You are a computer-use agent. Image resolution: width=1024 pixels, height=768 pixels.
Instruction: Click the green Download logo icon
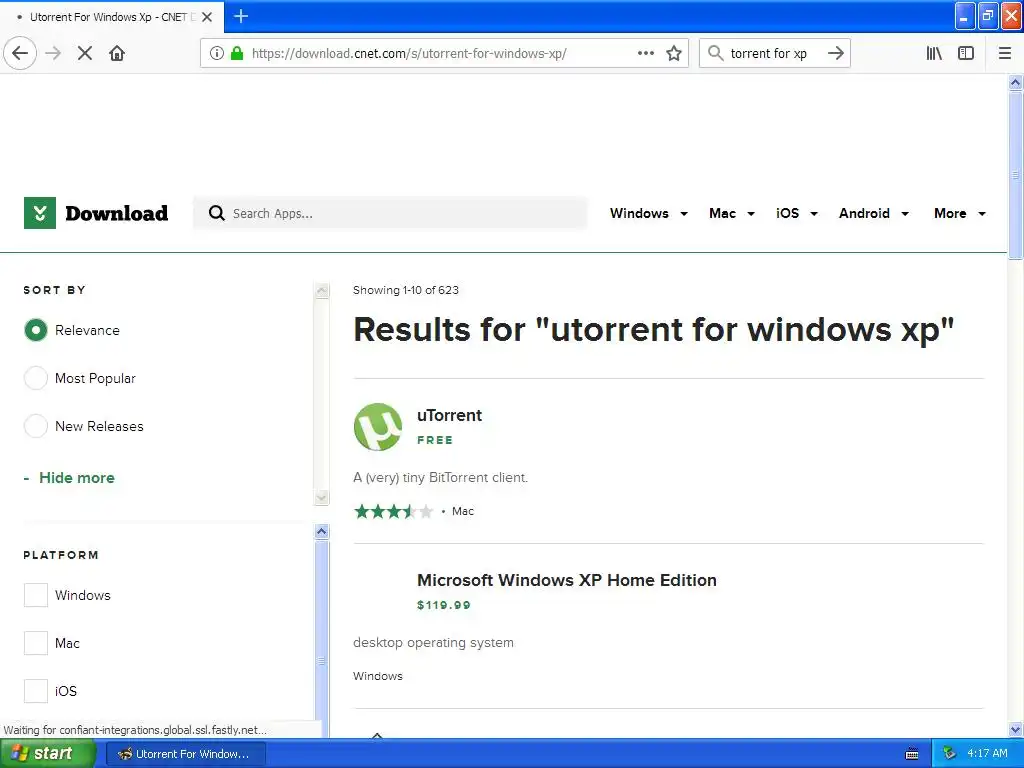click(x=40, y=213)
